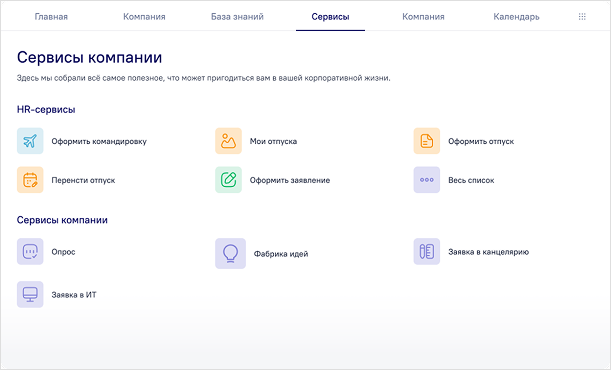This screenshot has width=611, height=370.
Task: Click the green pencil icon for Оформить заявление
Action: tap(228, 180)
